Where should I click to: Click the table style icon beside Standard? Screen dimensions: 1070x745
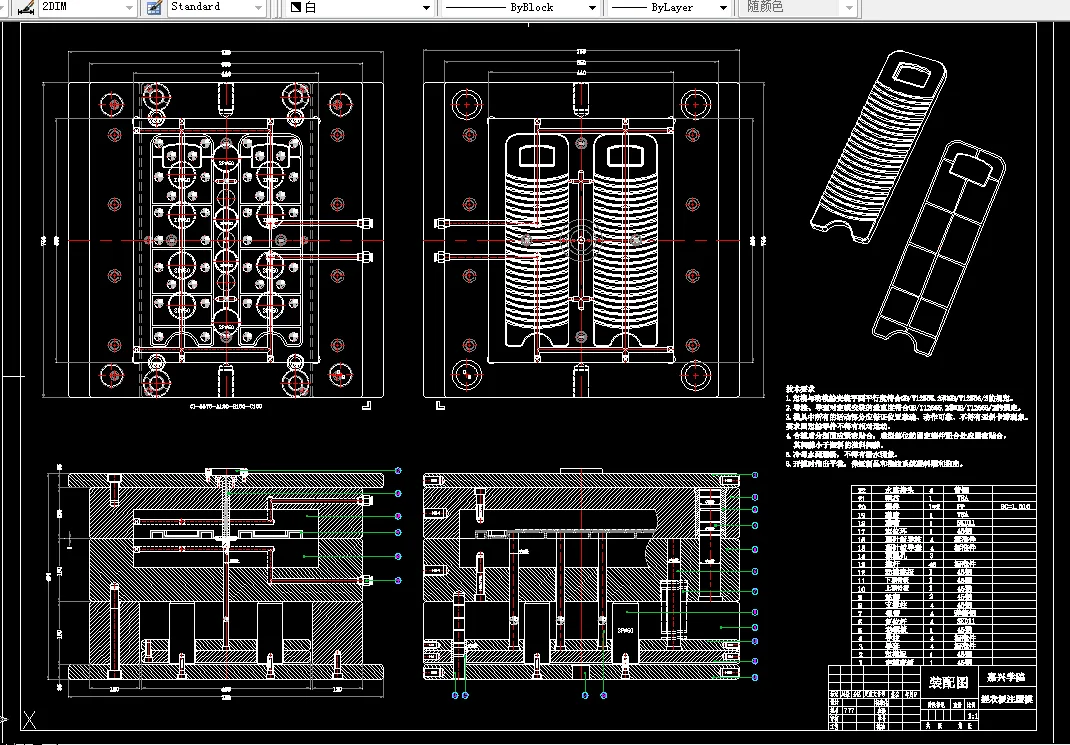click(154, 8)
